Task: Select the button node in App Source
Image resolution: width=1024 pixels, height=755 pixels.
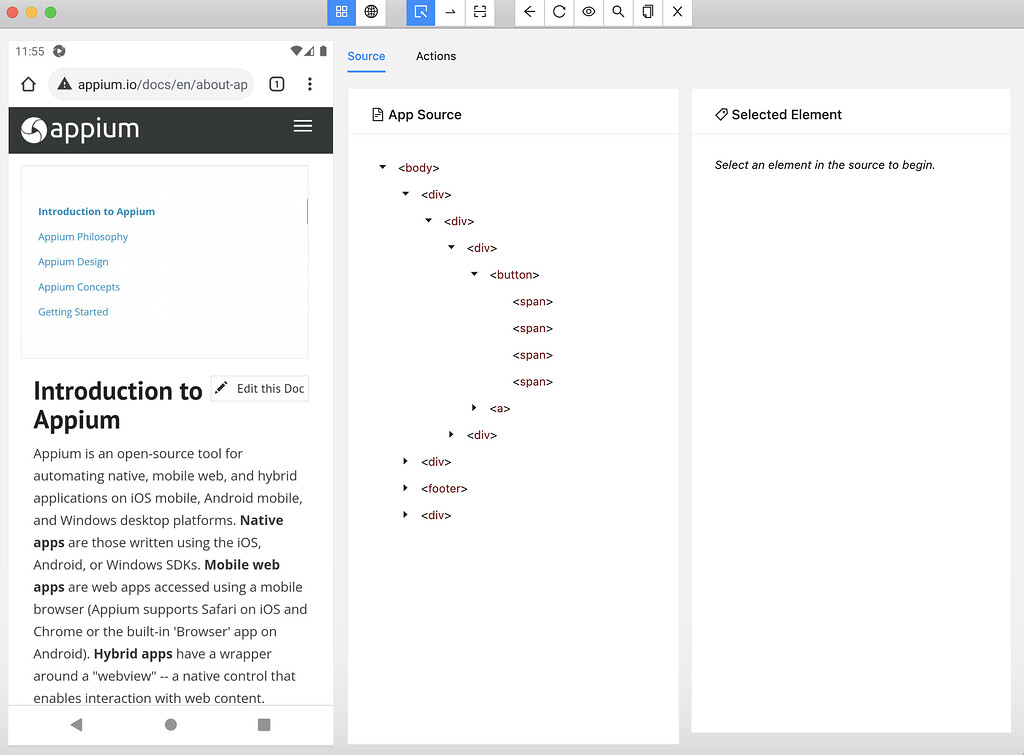Action: tap(515, 274)
